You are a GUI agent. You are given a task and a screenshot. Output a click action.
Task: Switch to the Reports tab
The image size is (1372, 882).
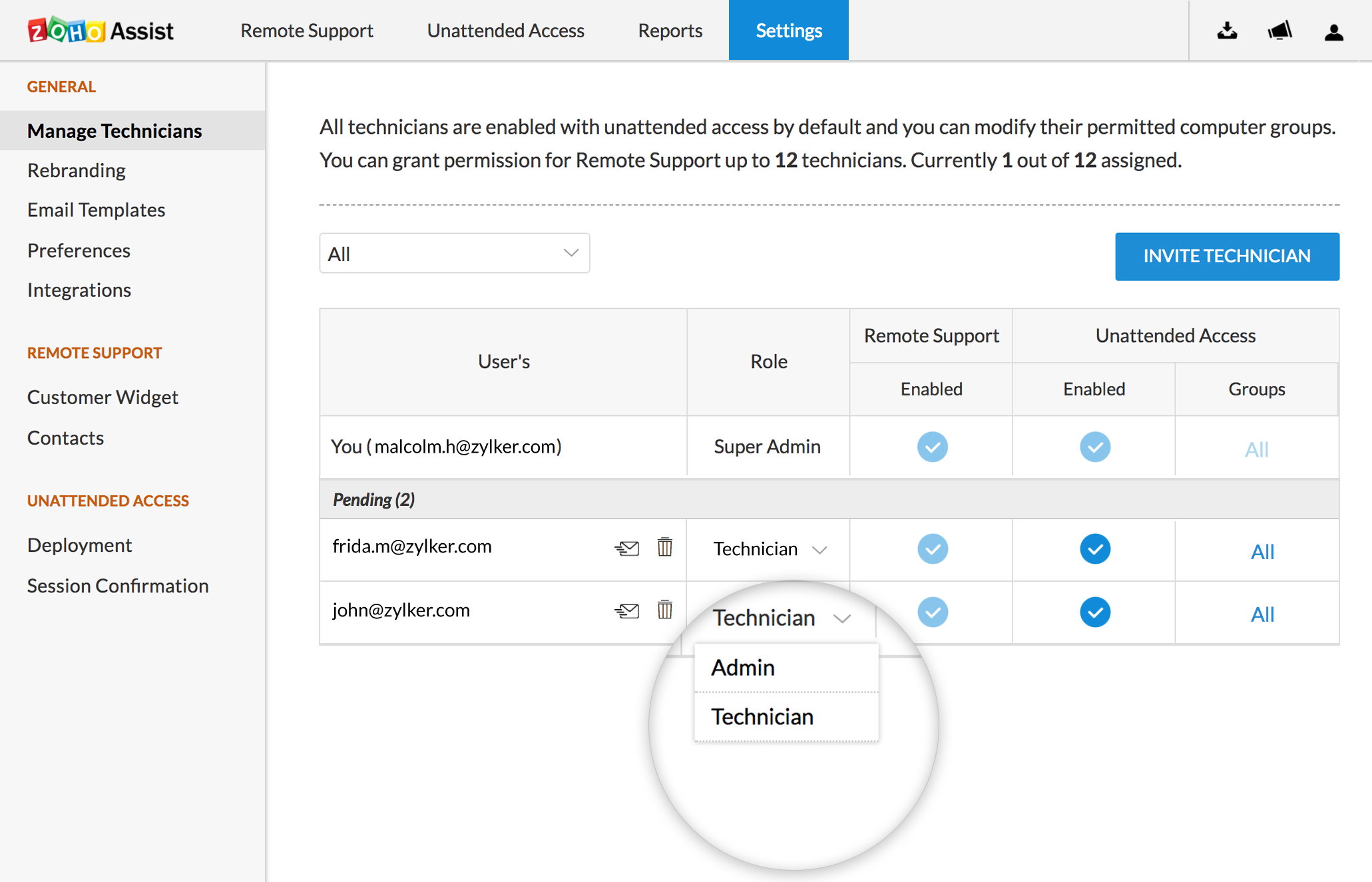pos(670,31)
